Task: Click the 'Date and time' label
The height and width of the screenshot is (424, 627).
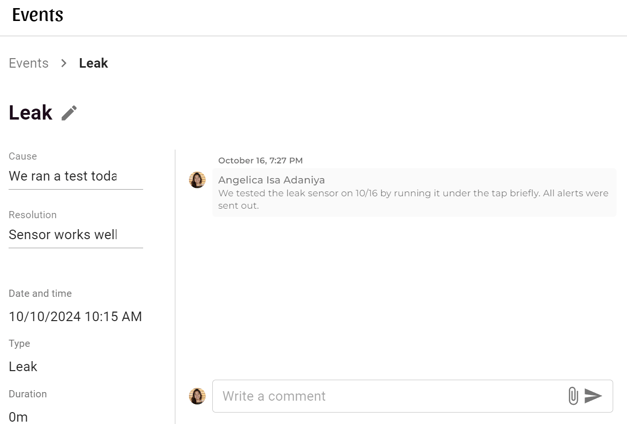Action: point(40,293)
